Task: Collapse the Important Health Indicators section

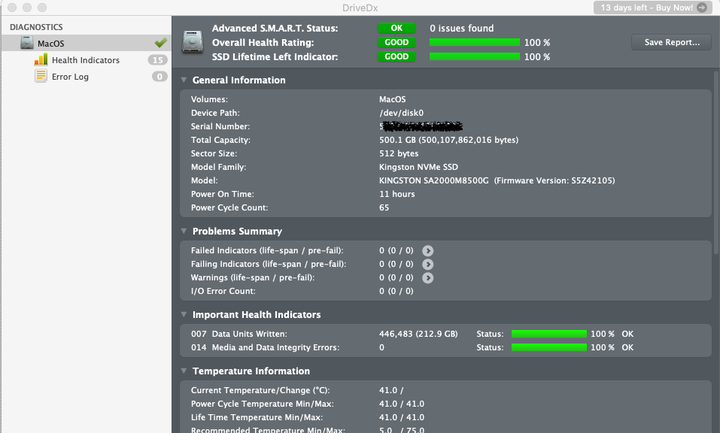Action: click(184, 315)
